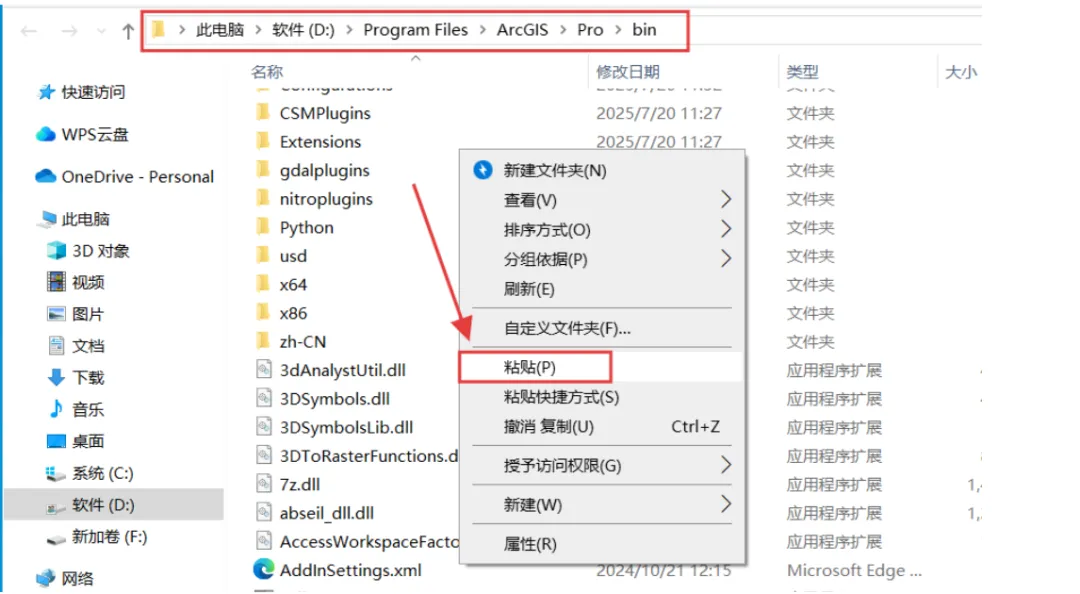
Task: Open 图片 picture icon in sidebar
Action: [56, 314]
